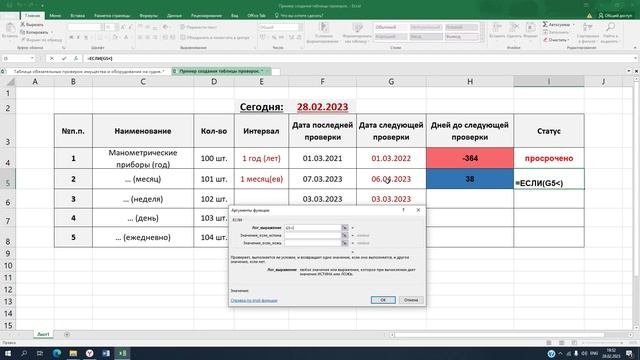Expand the cell styles gallery
The height and width of the screenshot is (360, 640).
pos(482,38)
